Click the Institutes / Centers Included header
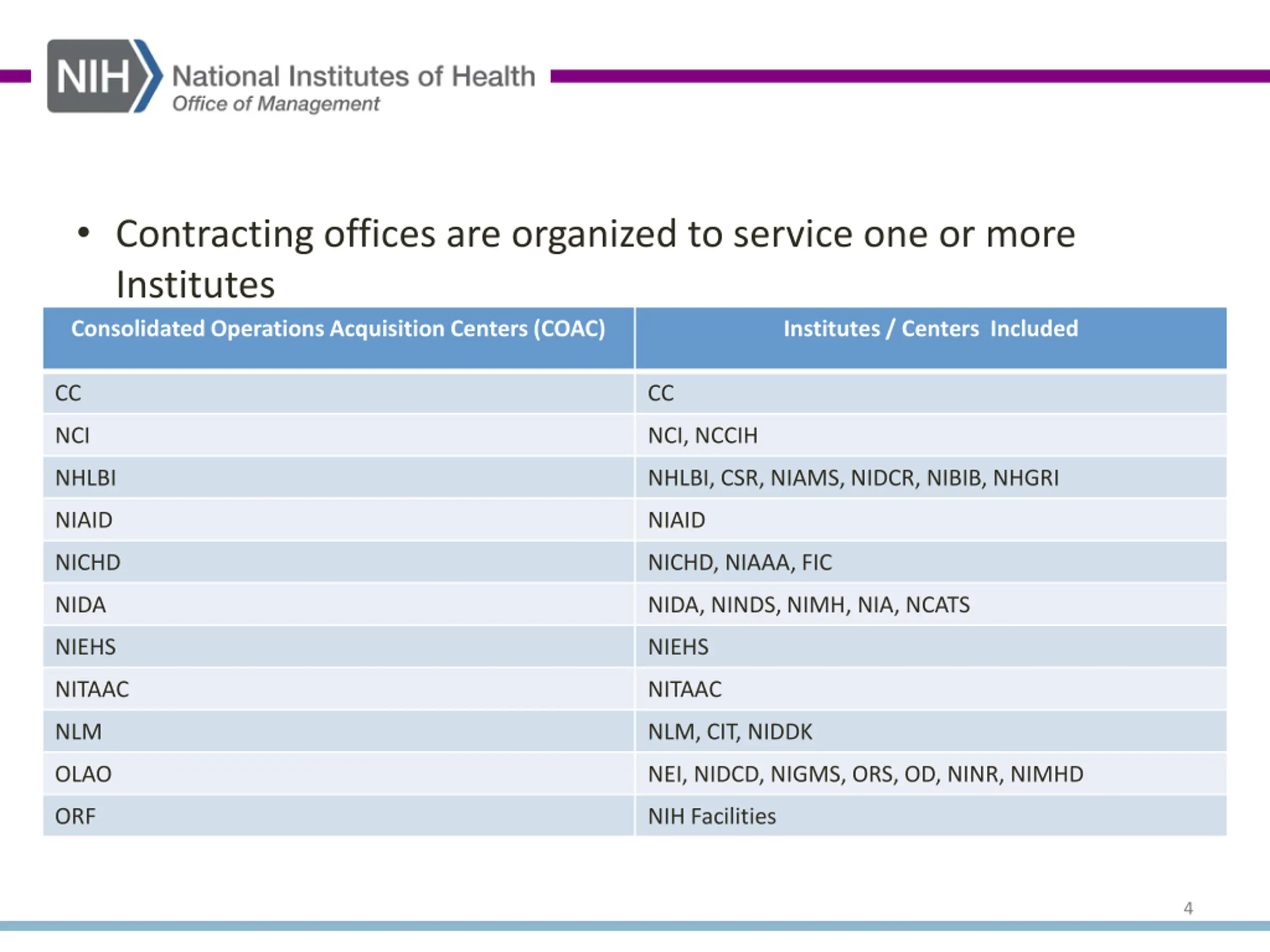Image resolution: width=1270 pixels, height=952 pixels. [930, 329]
